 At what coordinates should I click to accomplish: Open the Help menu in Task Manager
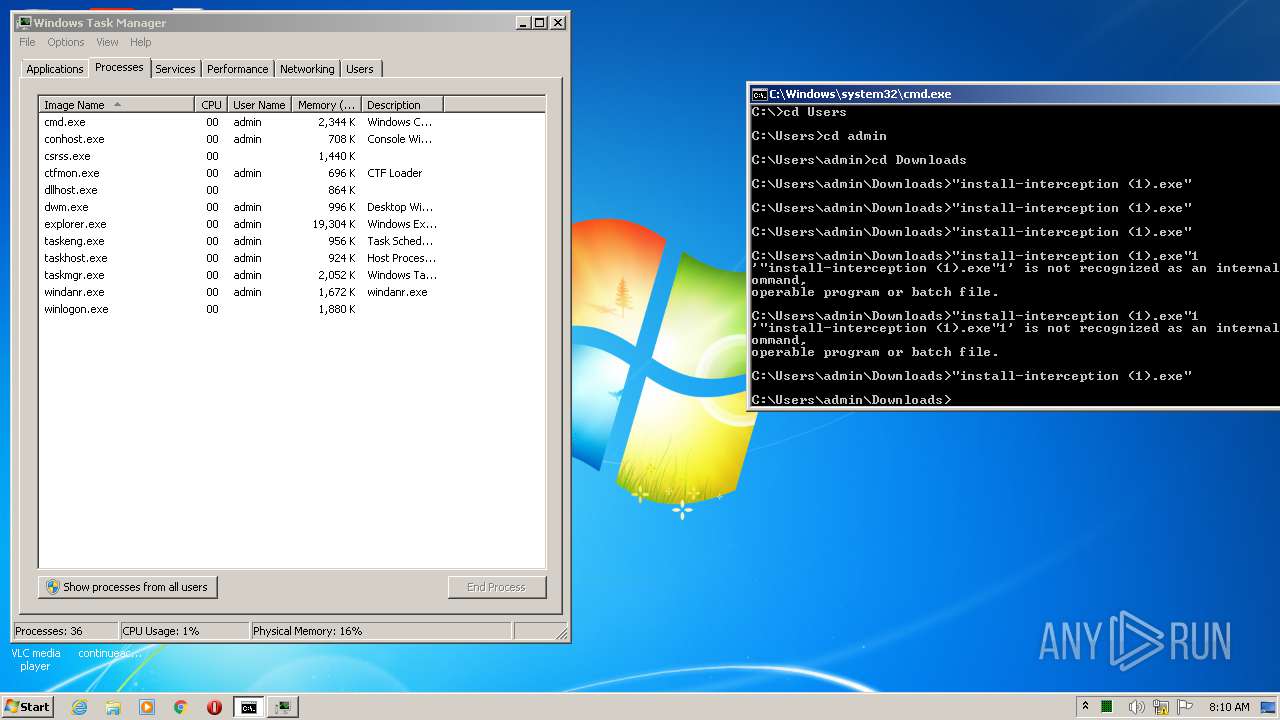[141, 42]
